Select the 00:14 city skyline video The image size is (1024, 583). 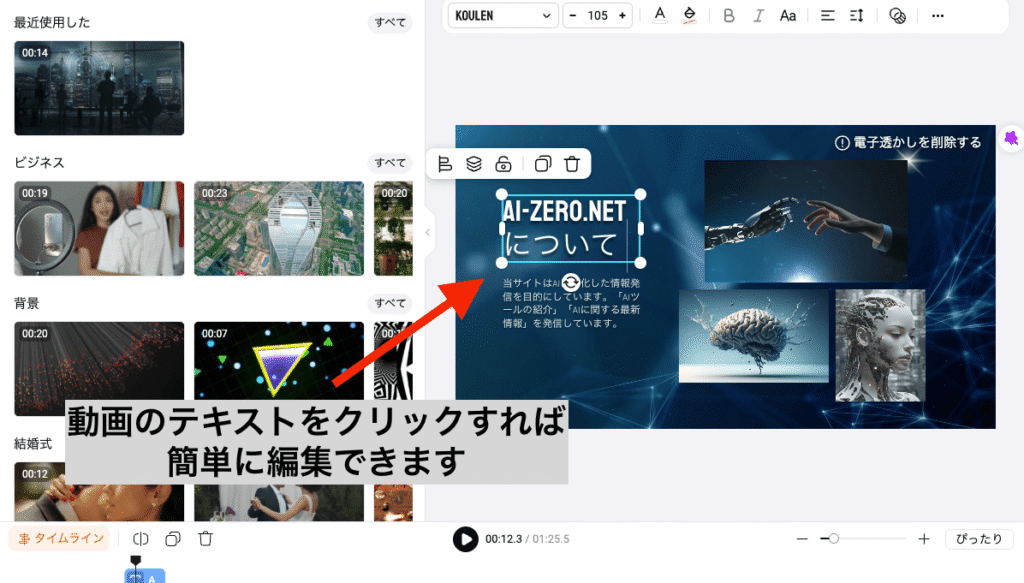pos(99,88)
